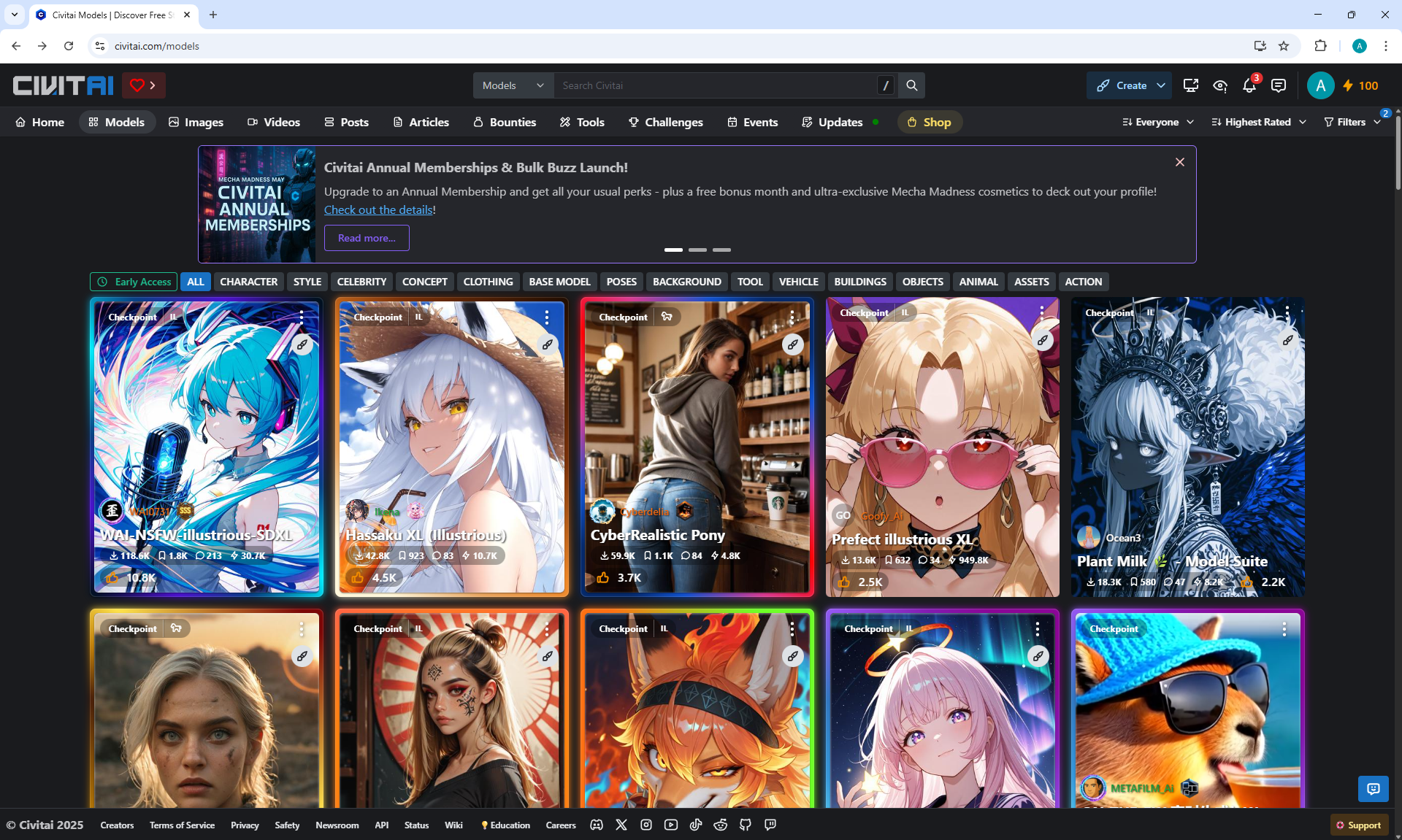Click the Read more... banner button

367,238
